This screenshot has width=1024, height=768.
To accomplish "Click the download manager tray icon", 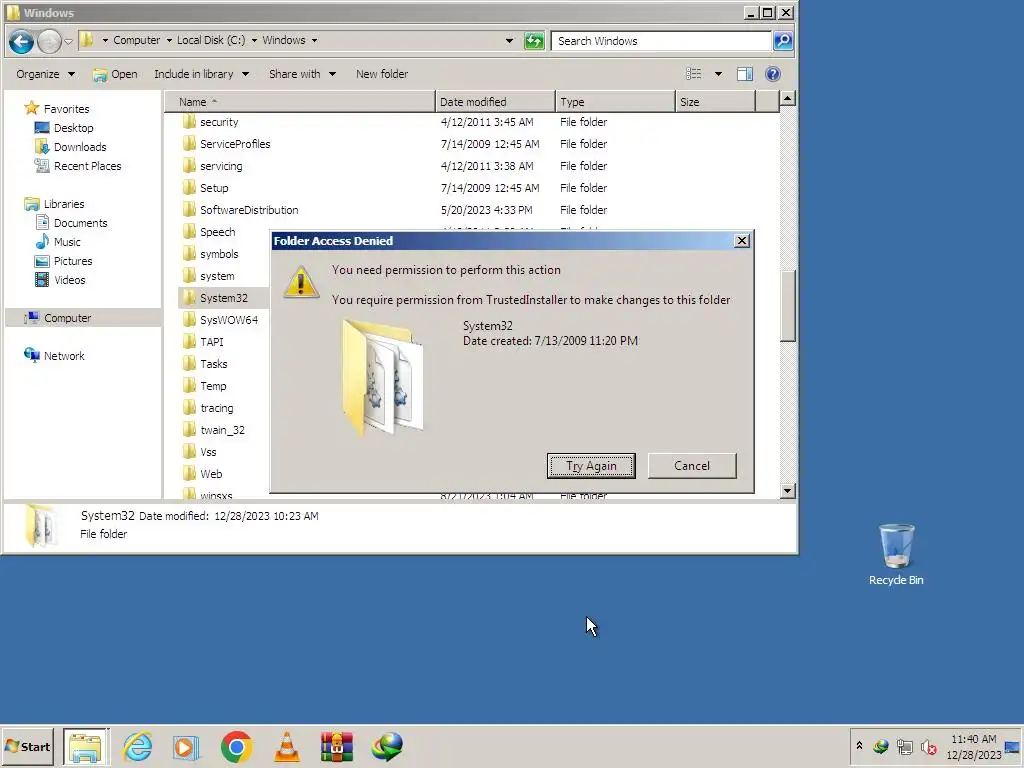I will coord(880,746).
